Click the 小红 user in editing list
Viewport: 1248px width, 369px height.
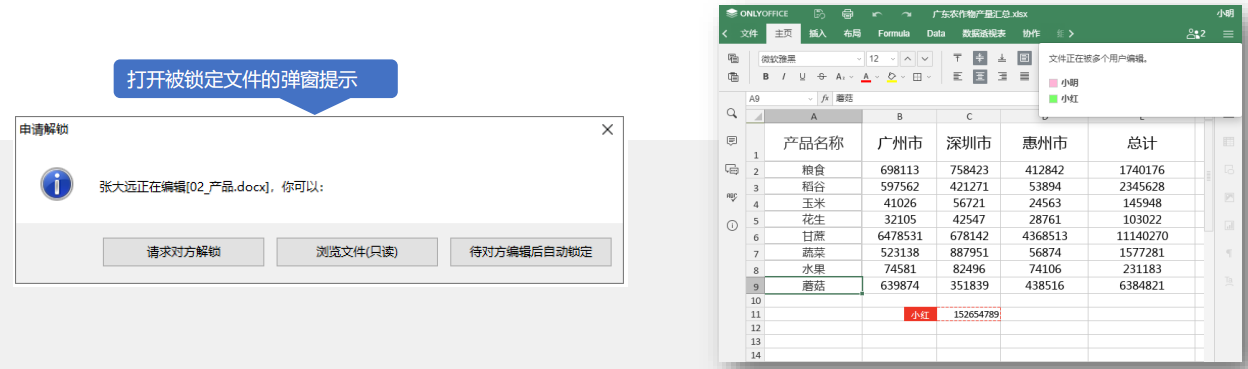click(x=1069, y=99)
